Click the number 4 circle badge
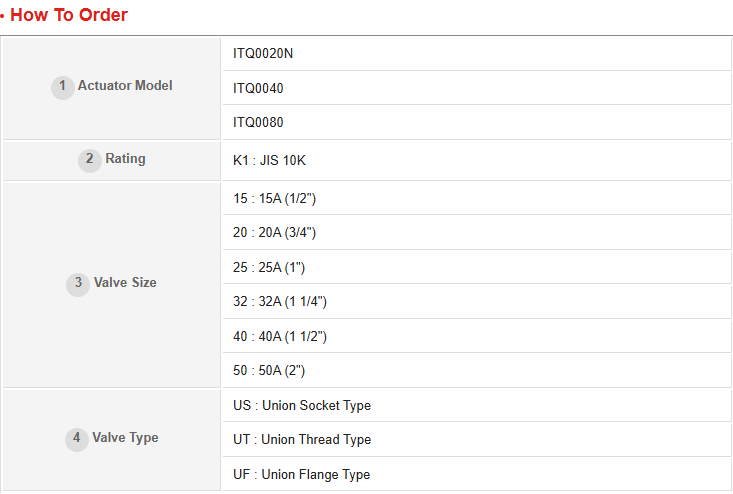 pyautogui.click(x=77, y=438)
